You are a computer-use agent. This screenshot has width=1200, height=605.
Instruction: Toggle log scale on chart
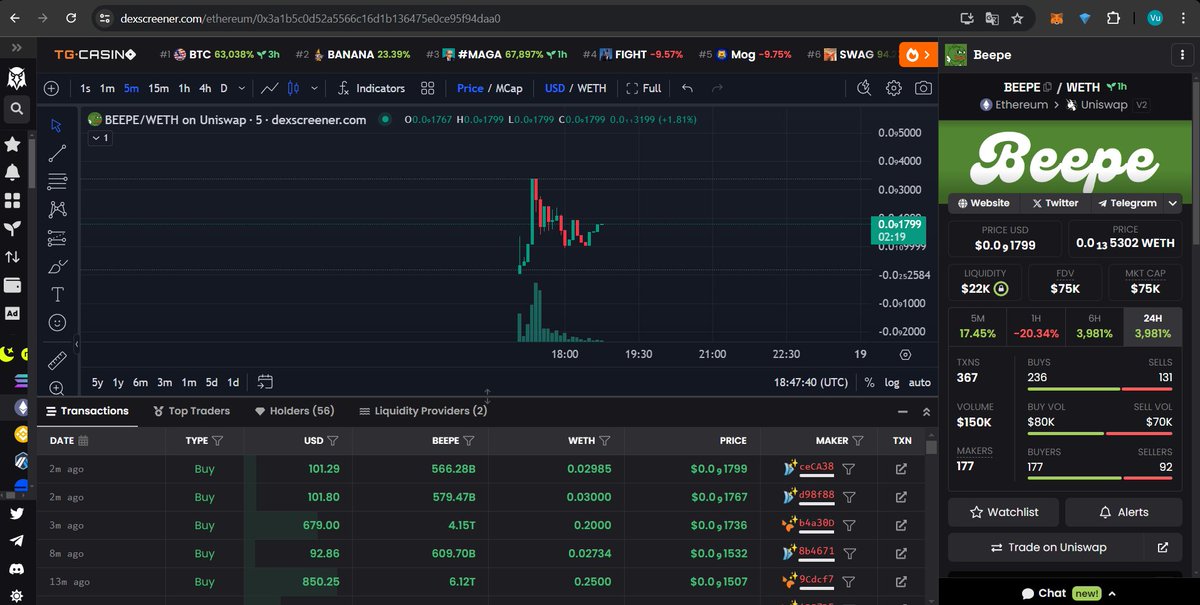(892, 382)
